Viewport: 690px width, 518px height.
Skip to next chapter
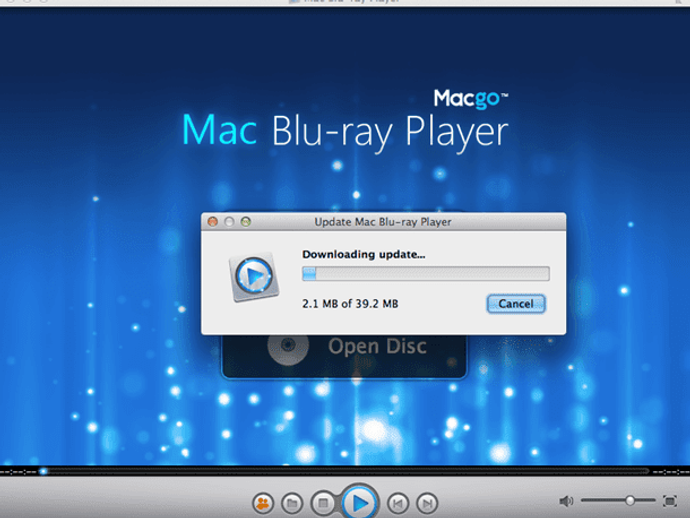pyautogui.click(x=427, y=503)
